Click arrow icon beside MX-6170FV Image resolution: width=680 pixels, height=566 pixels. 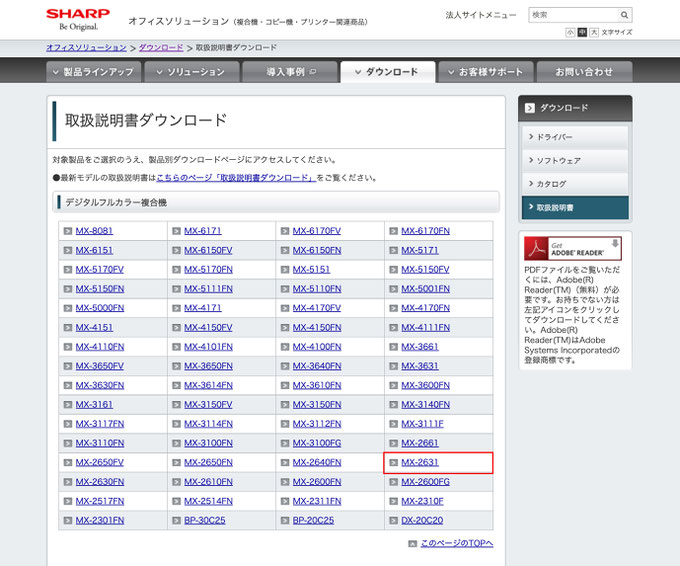coord(284,231)
